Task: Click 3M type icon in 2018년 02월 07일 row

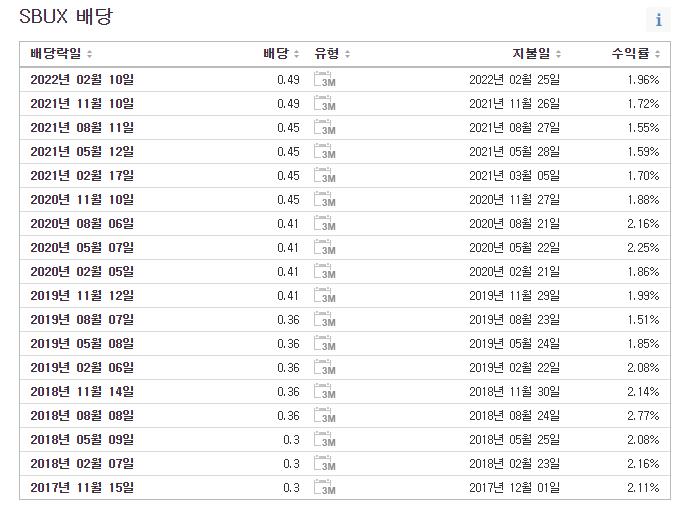Action: coord(325,464)
